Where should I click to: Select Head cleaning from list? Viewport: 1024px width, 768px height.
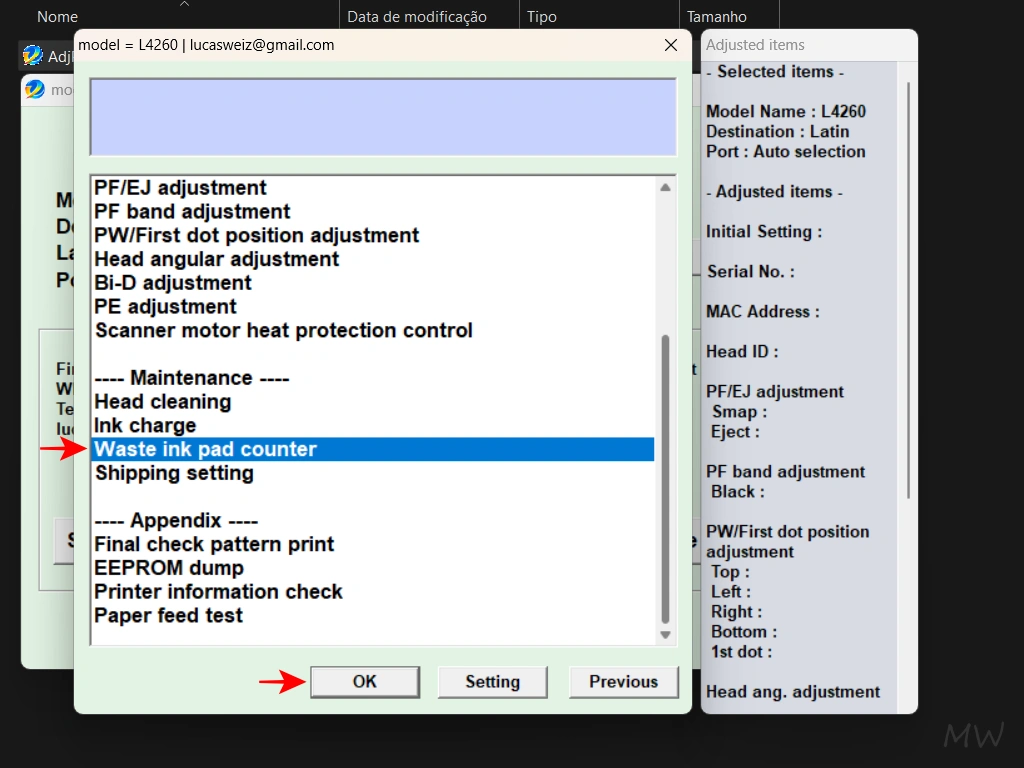(163, 402)
